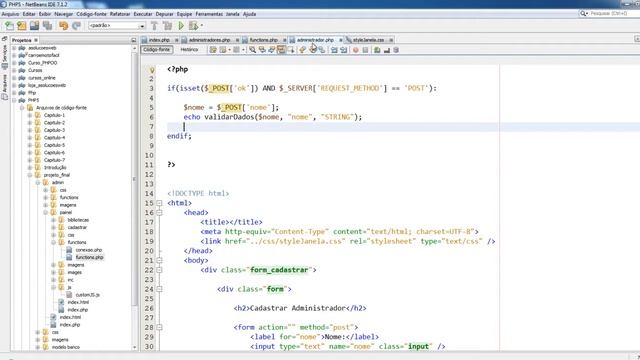Screen dimensions: 640x360
Task: Click the Undo toolbar icon
Action: pos(63,26)
